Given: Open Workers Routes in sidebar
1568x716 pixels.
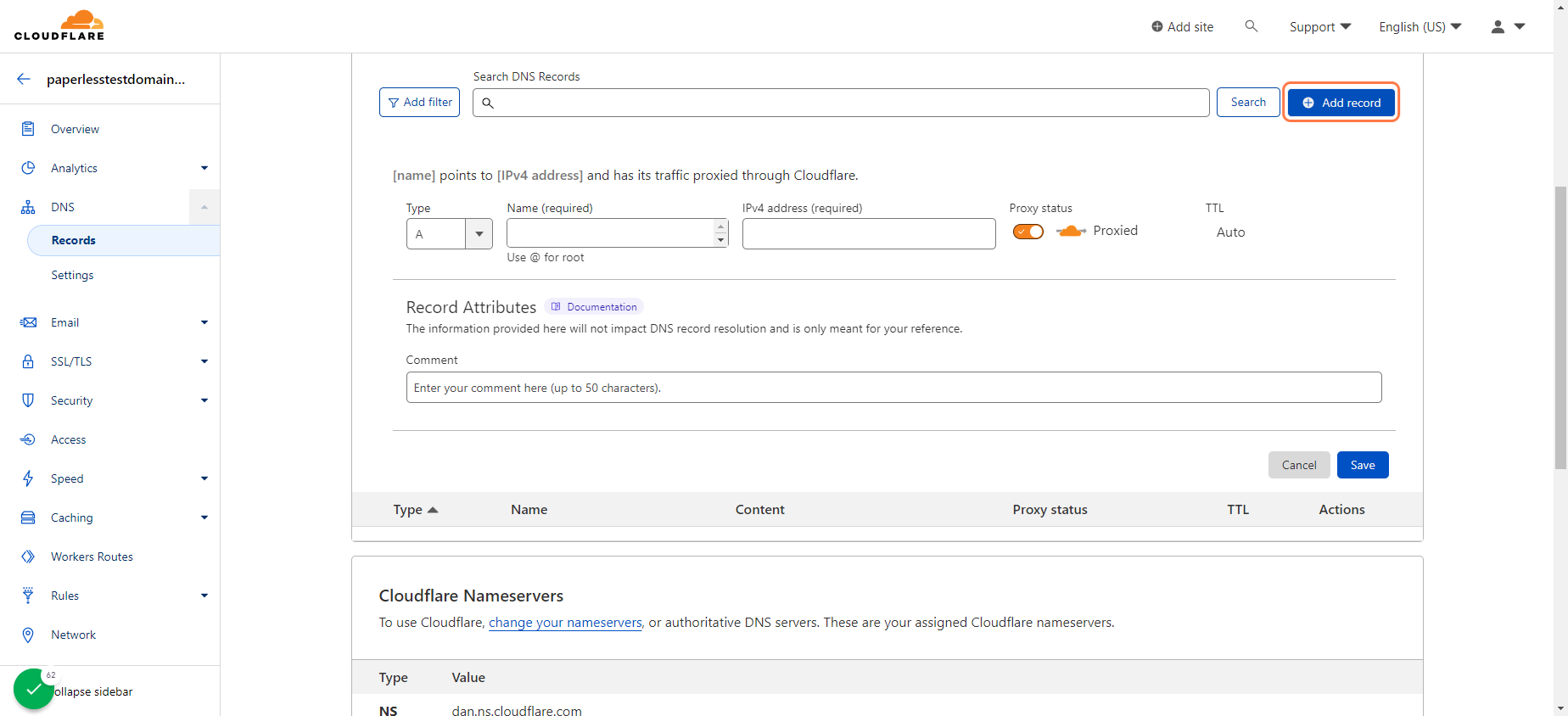Looking at the screenshot, I should pos(92,557).
